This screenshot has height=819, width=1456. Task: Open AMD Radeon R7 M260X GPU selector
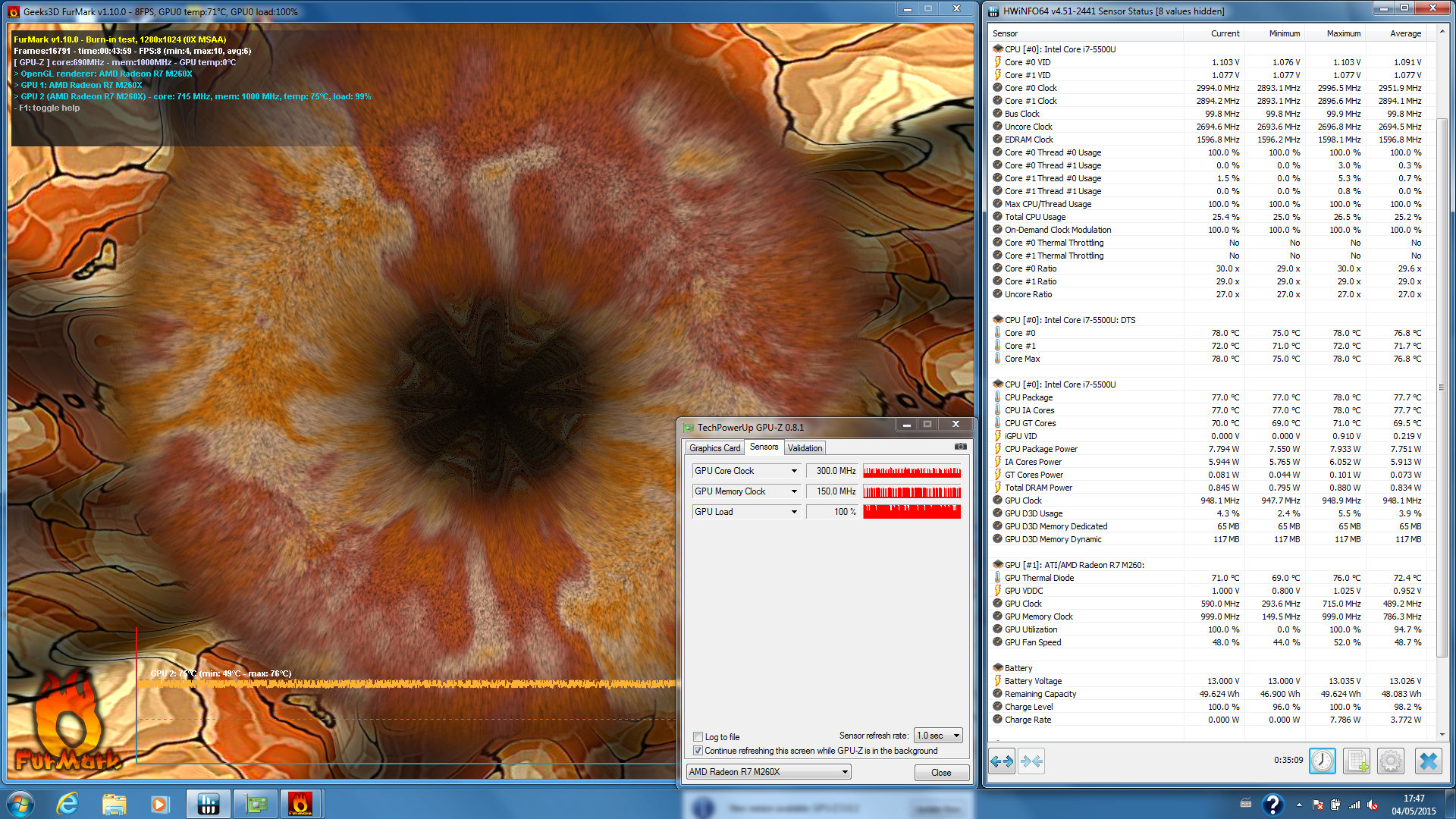click(x=767, y=772)
